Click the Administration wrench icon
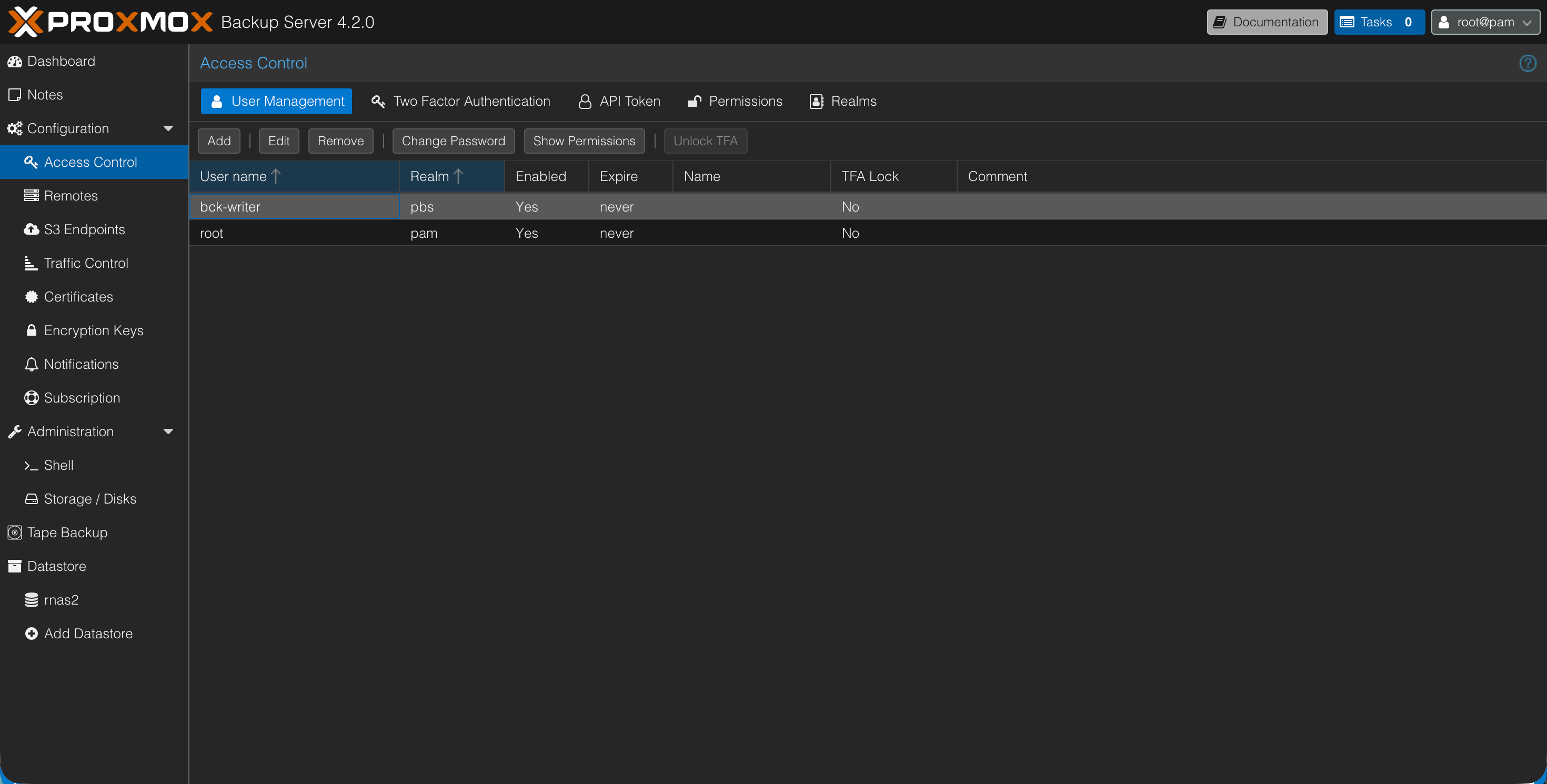 point(14,431)
